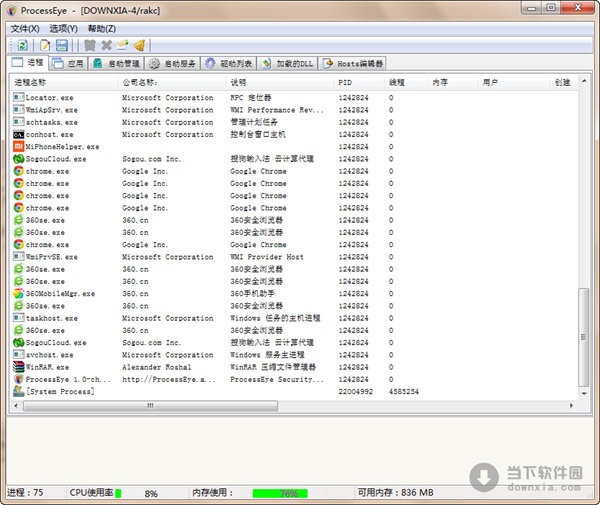Viewport: 600px width, 505px height.
Task: Switch to the 进程 tab
Action: [28, 62]
